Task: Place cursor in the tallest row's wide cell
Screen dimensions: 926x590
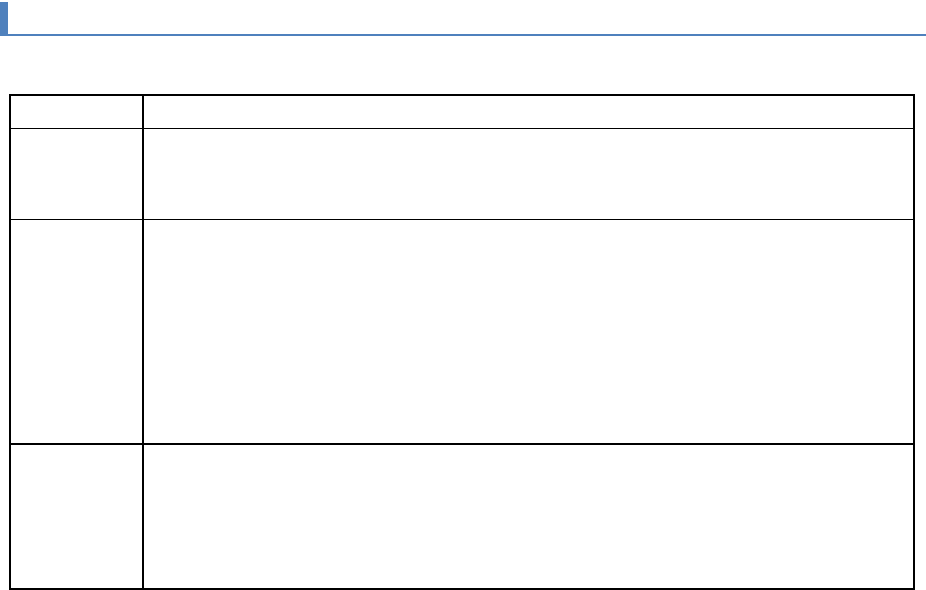Action: 528,331
